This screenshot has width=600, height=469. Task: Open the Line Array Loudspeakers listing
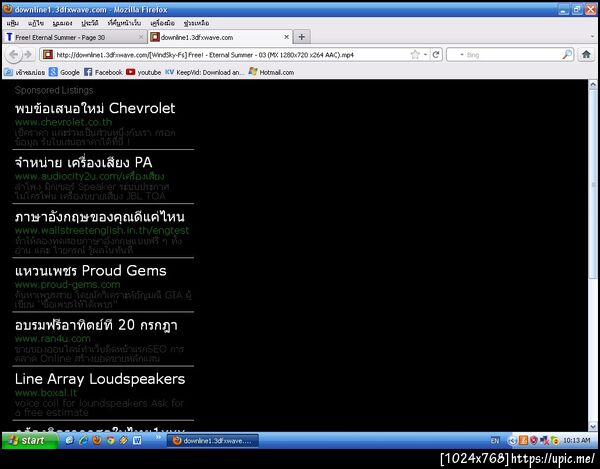(100, 379)
